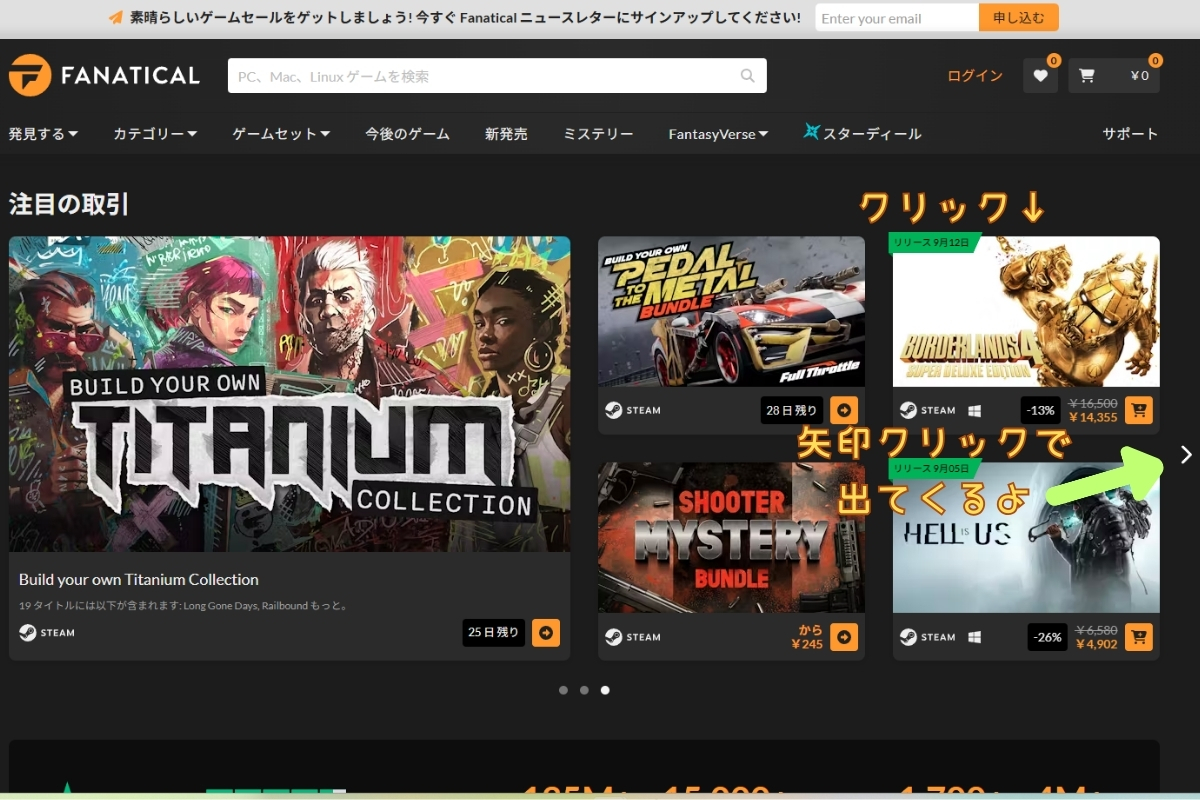Image resolution: width=1200 pixels, height=800 pixels.
Task: Open the Titanium Collection banner image
Action: pyautogui.click(x=290, y=394)
